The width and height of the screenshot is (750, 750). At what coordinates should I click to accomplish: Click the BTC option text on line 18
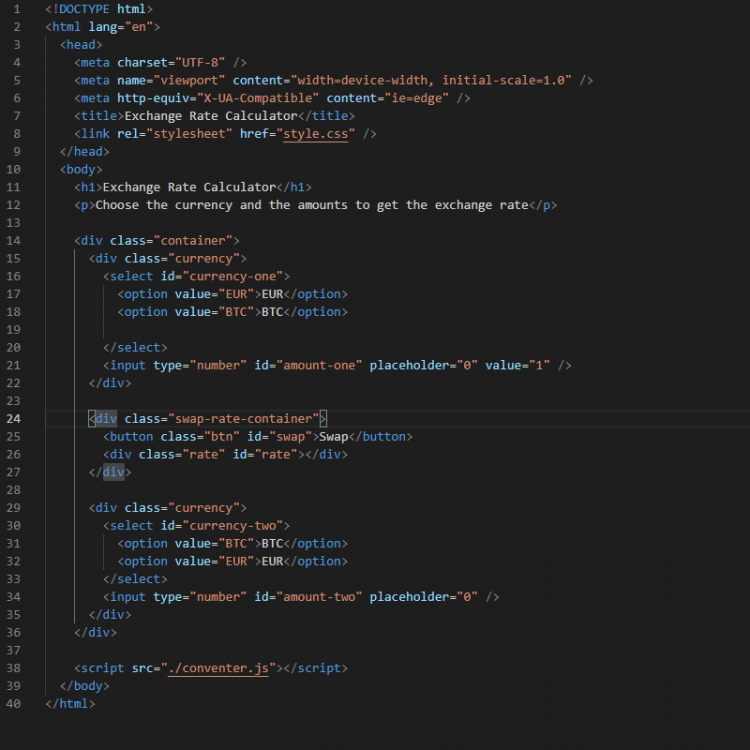(x=272, y=312)
